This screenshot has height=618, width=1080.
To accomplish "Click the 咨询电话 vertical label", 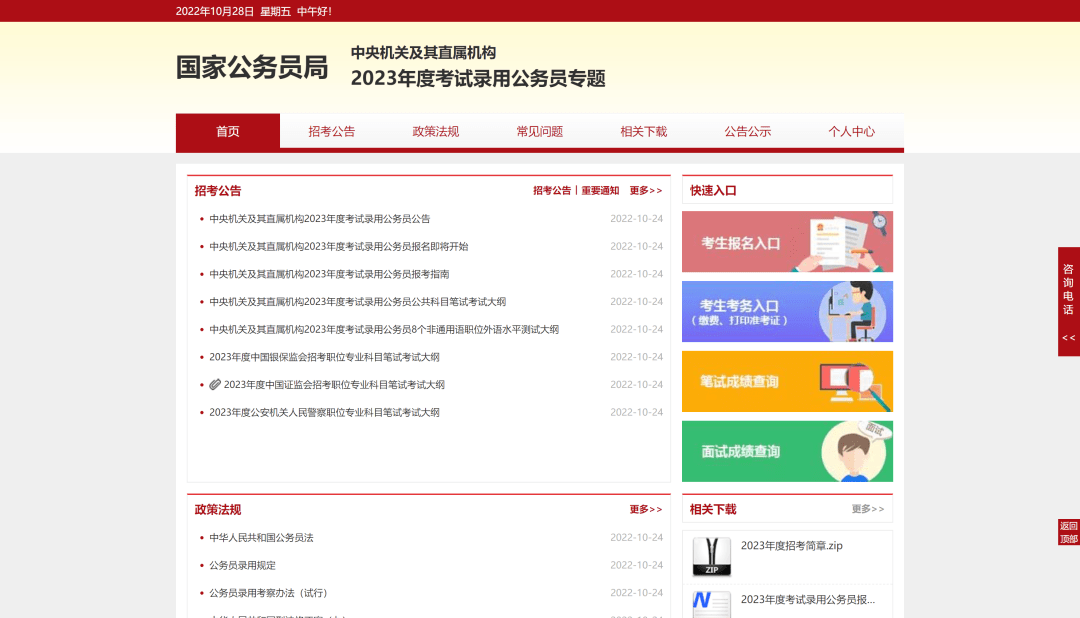I will click(1068, 289).
